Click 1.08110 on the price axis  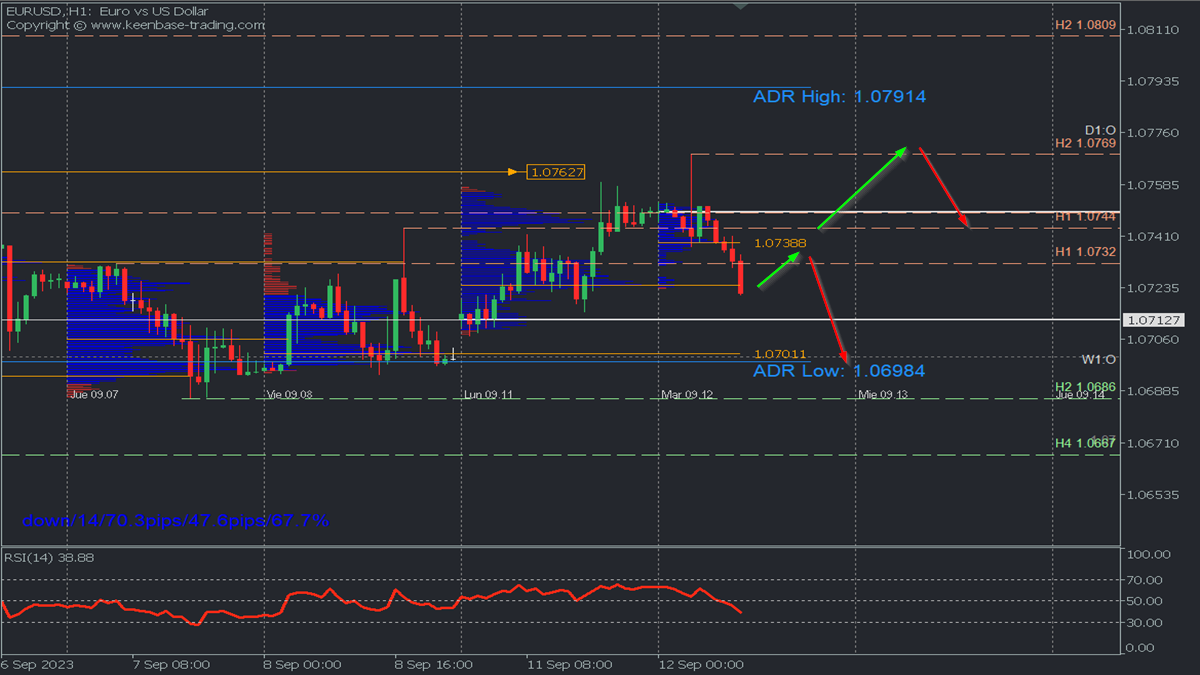coord(1152,30)
